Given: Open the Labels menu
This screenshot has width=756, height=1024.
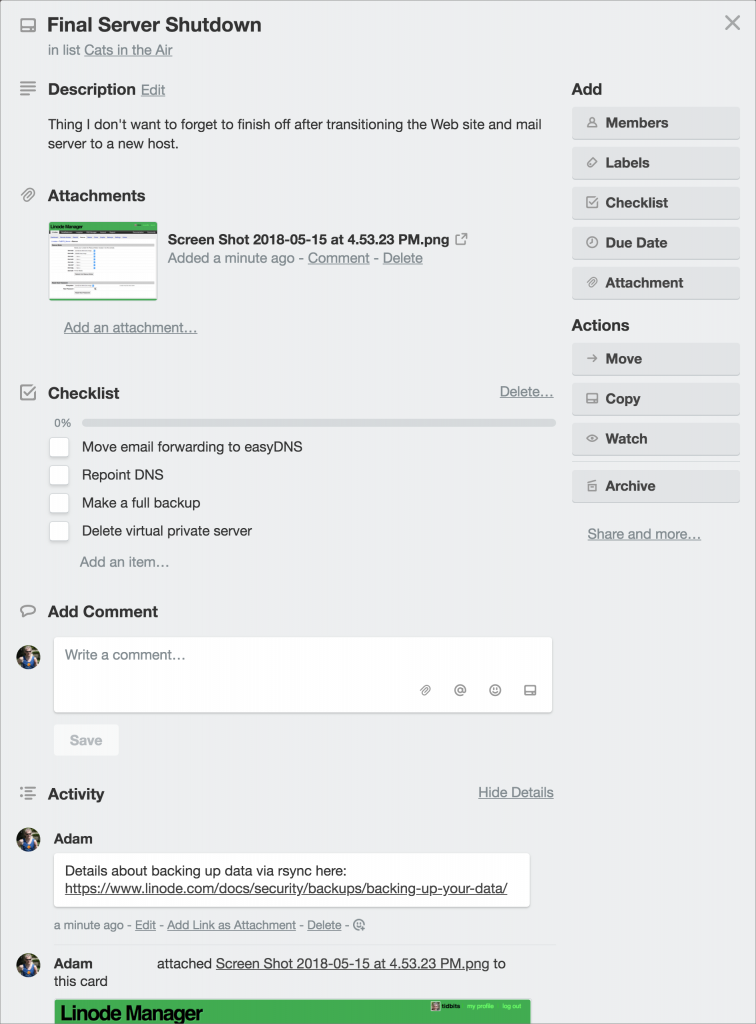Looking at the screenshot, I should [x=655, y=163].
